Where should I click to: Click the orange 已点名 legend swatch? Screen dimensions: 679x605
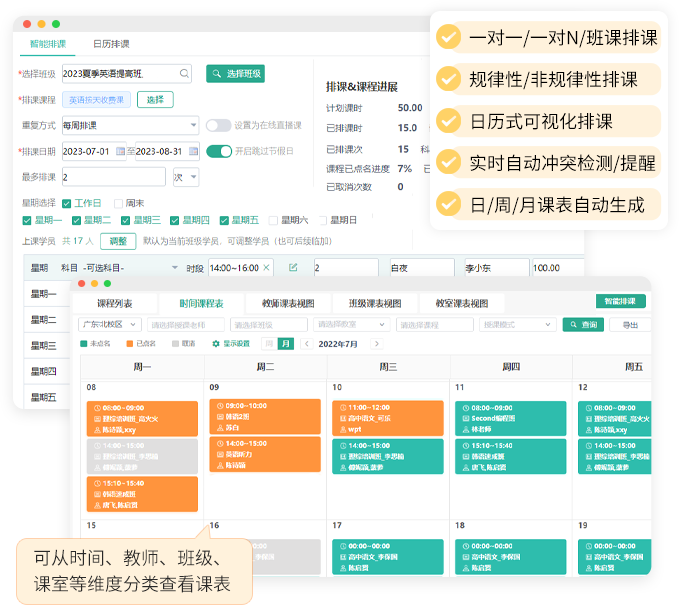(130, 344)
